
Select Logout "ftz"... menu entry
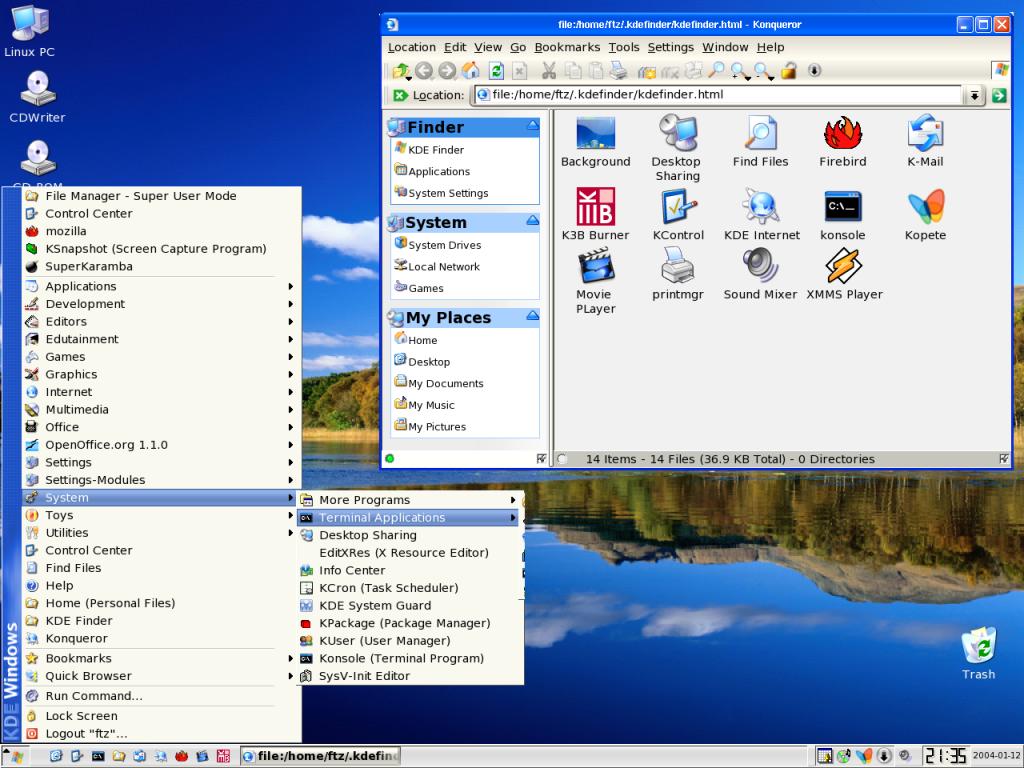pyautogui.click(x=161, y=733)
